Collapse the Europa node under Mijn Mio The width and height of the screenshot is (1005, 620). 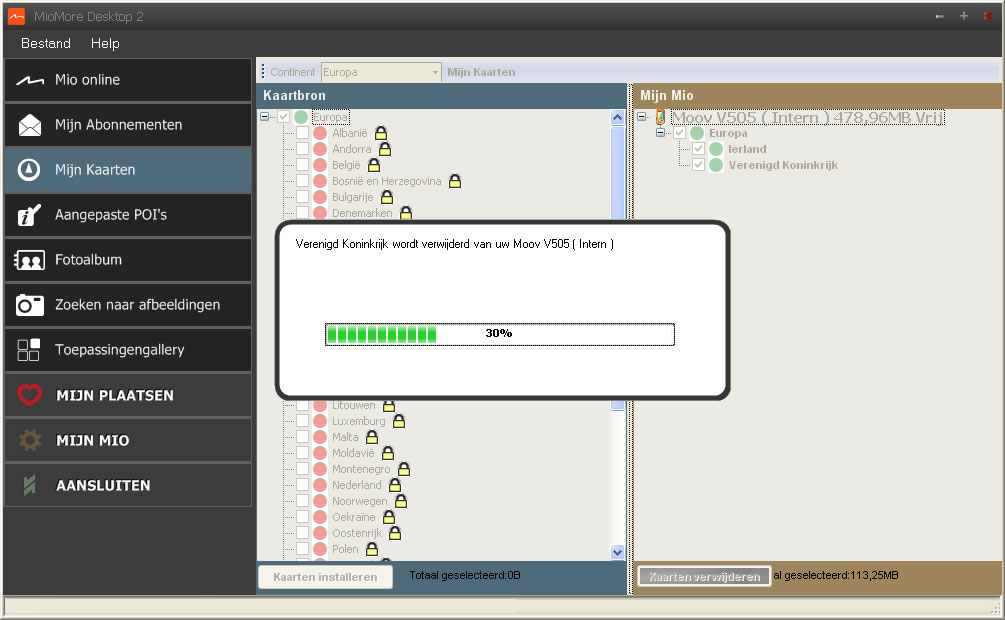pos(660,133)
